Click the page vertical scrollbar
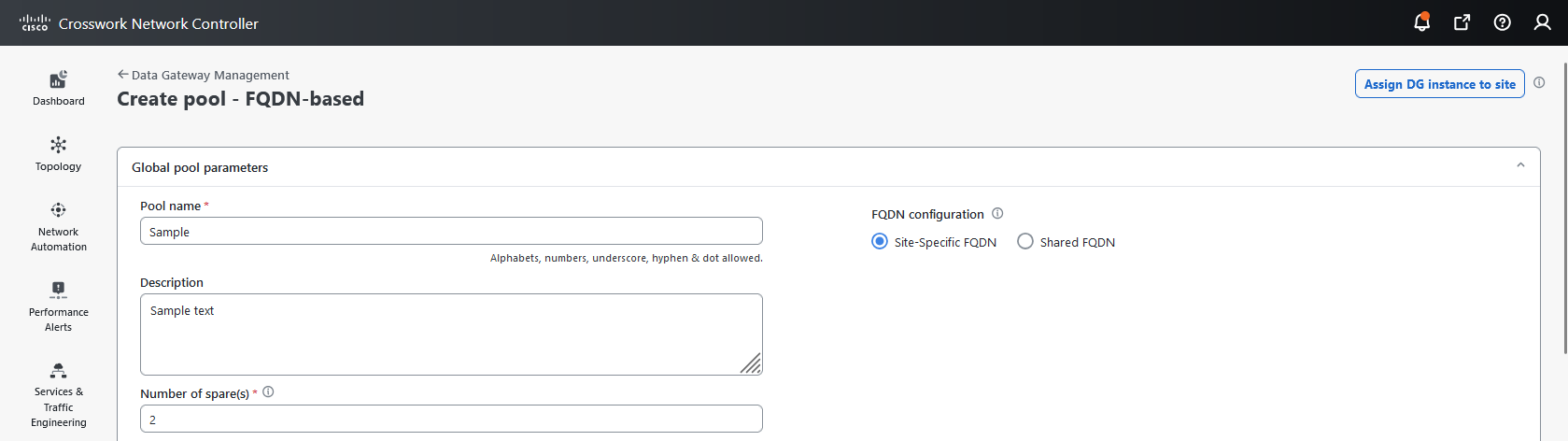The height and width of the screenshot is (441, 1568). (1564, 201)
